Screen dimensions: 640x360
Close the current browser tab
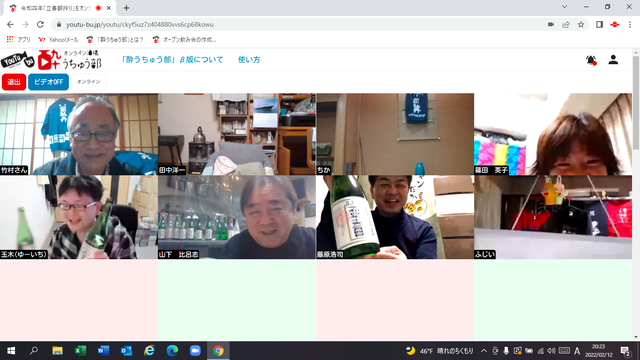109,8
